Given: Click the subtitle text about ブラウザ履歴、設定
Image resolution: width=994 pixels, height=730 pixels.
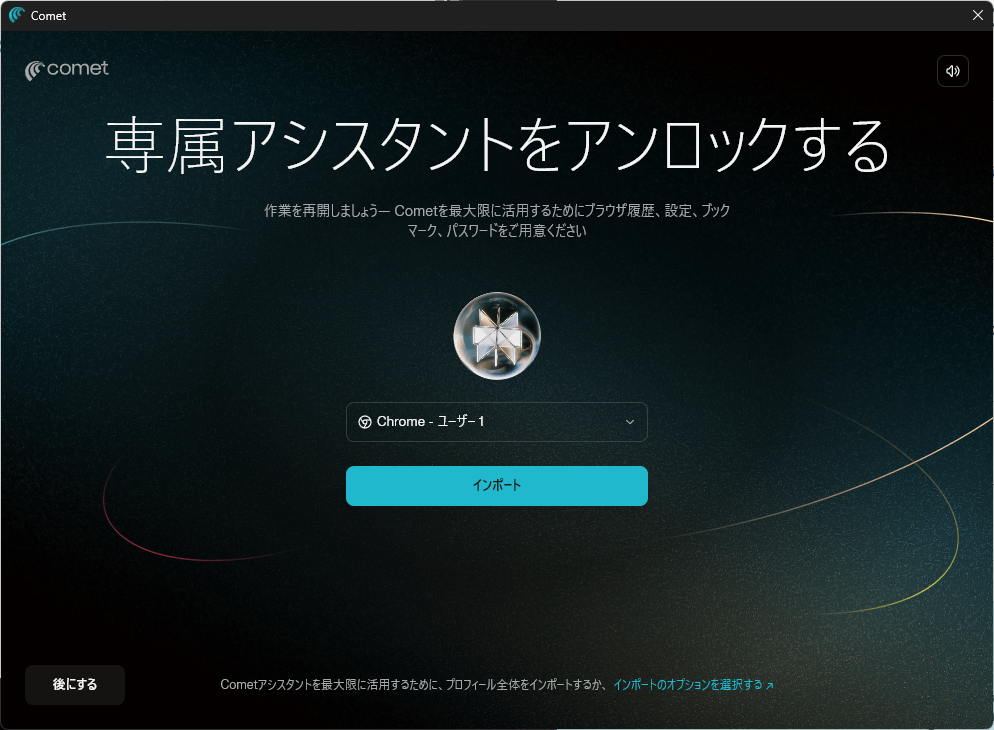Looking at the screenshot, I should tap(497, 220).
